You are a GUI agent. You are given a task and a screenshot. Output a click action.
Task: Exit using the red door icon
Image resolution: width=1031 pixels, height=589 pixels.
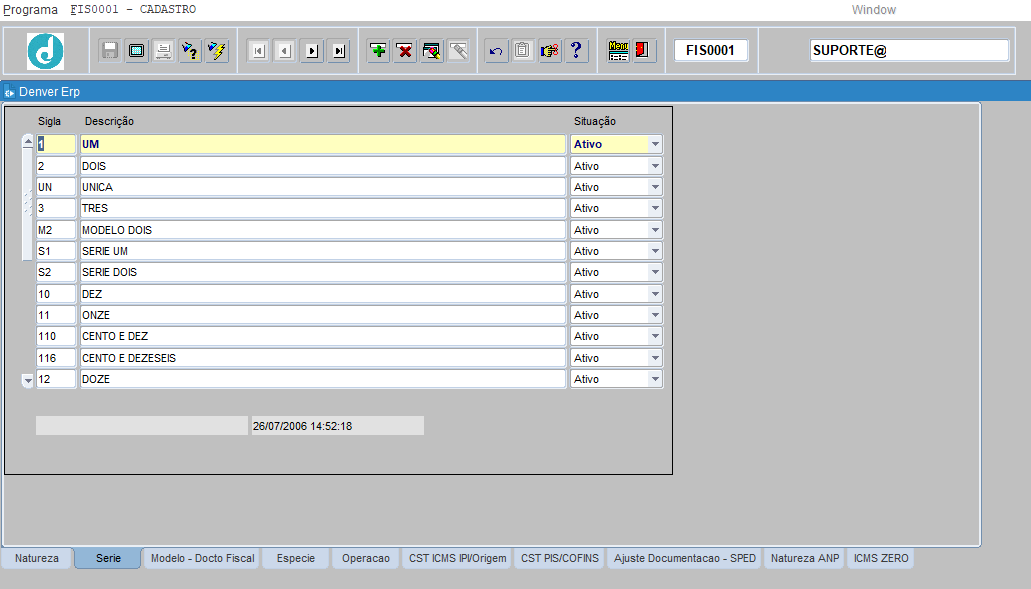(642, 51)
